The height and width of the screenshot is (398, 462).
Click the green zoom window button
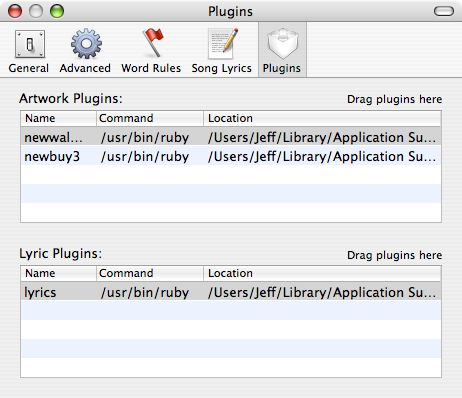point(57,11)
